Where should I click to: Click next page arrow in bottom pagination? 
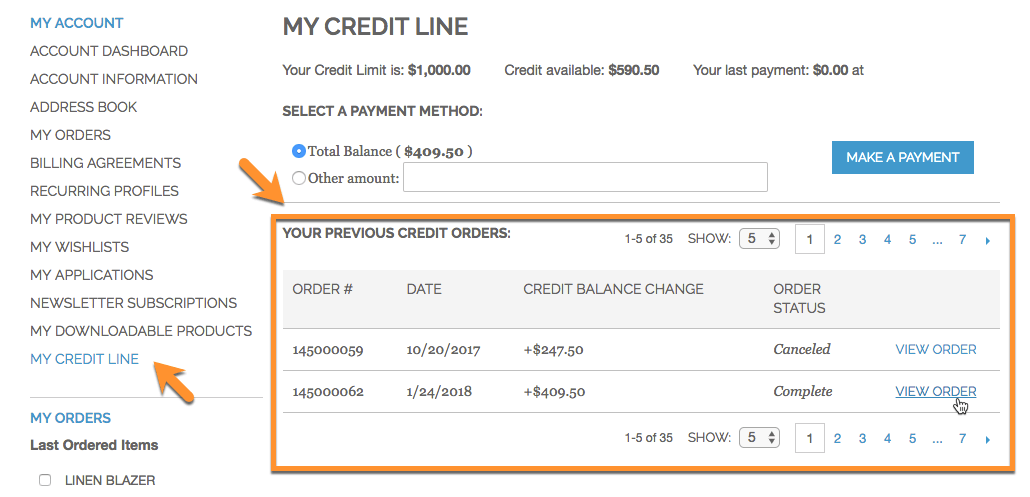988,438
